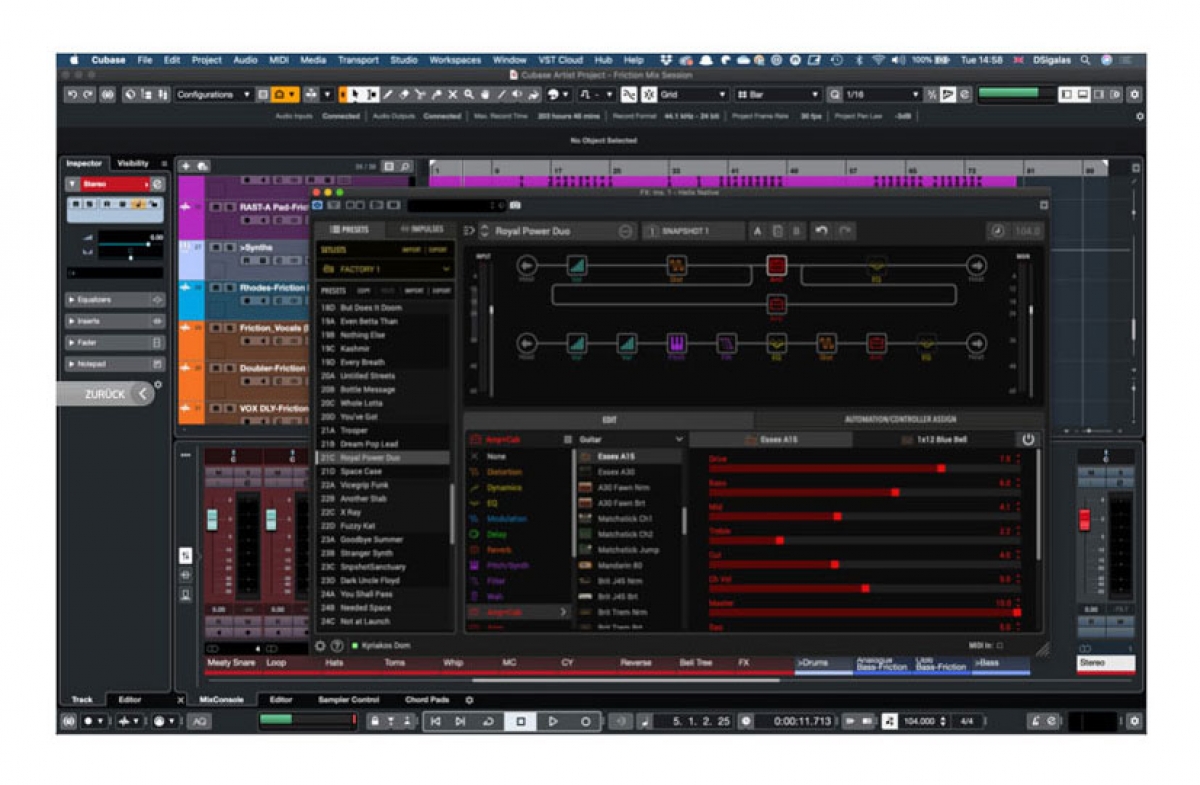This screenshot has height=785, width=1200.
Task: Toggle the Snap button left of Grid dropdown
Action: click(x=649, y=95)
